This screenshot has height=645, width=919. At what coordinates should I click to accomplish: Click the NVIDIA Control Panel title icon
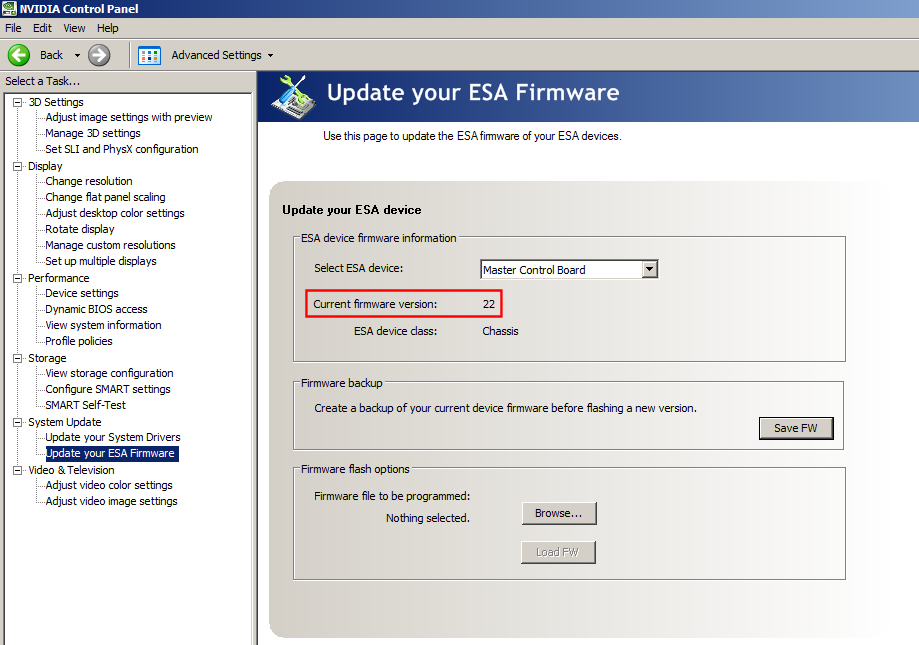10,9
